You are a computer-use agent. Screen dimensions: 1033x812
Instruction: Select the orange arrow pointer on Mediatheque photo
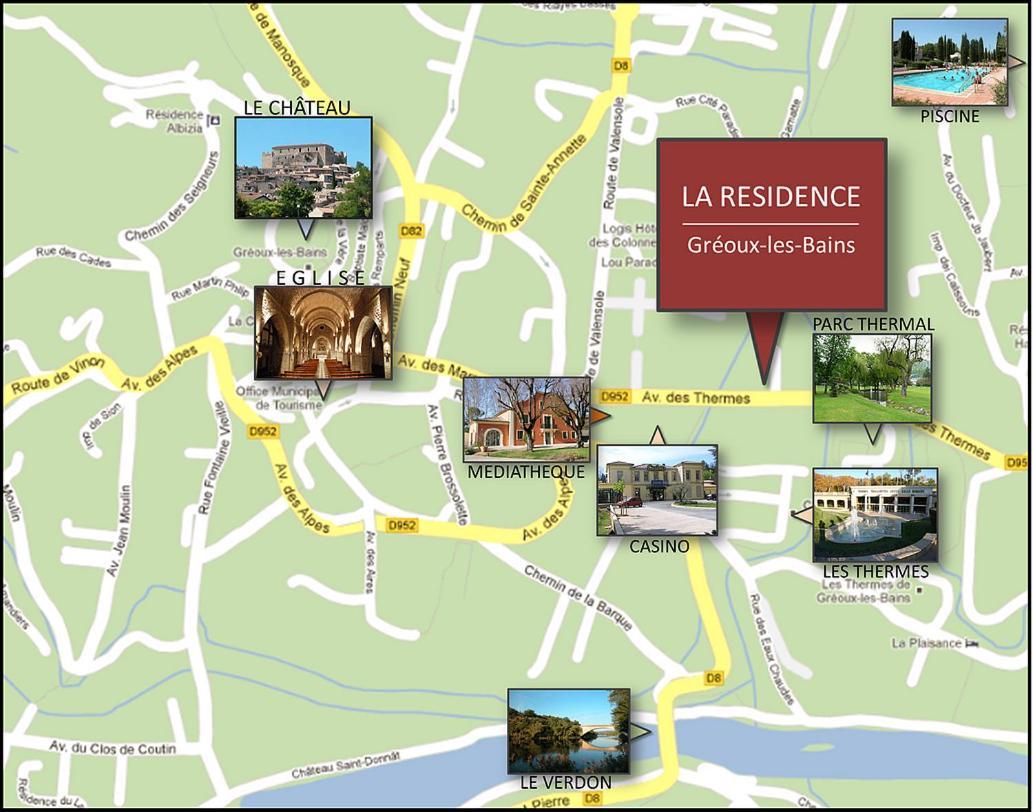pyautogui.click(x=600, y=415)
